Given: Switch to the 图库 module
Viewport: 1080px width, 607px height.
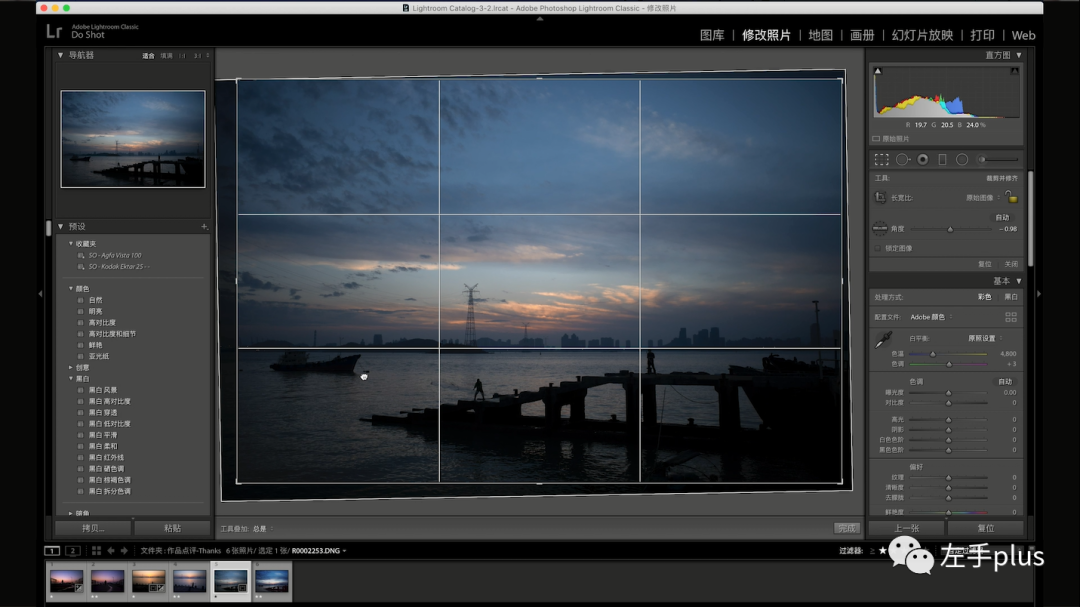Looking at the screenshot, I should click(x=712, y=35).
